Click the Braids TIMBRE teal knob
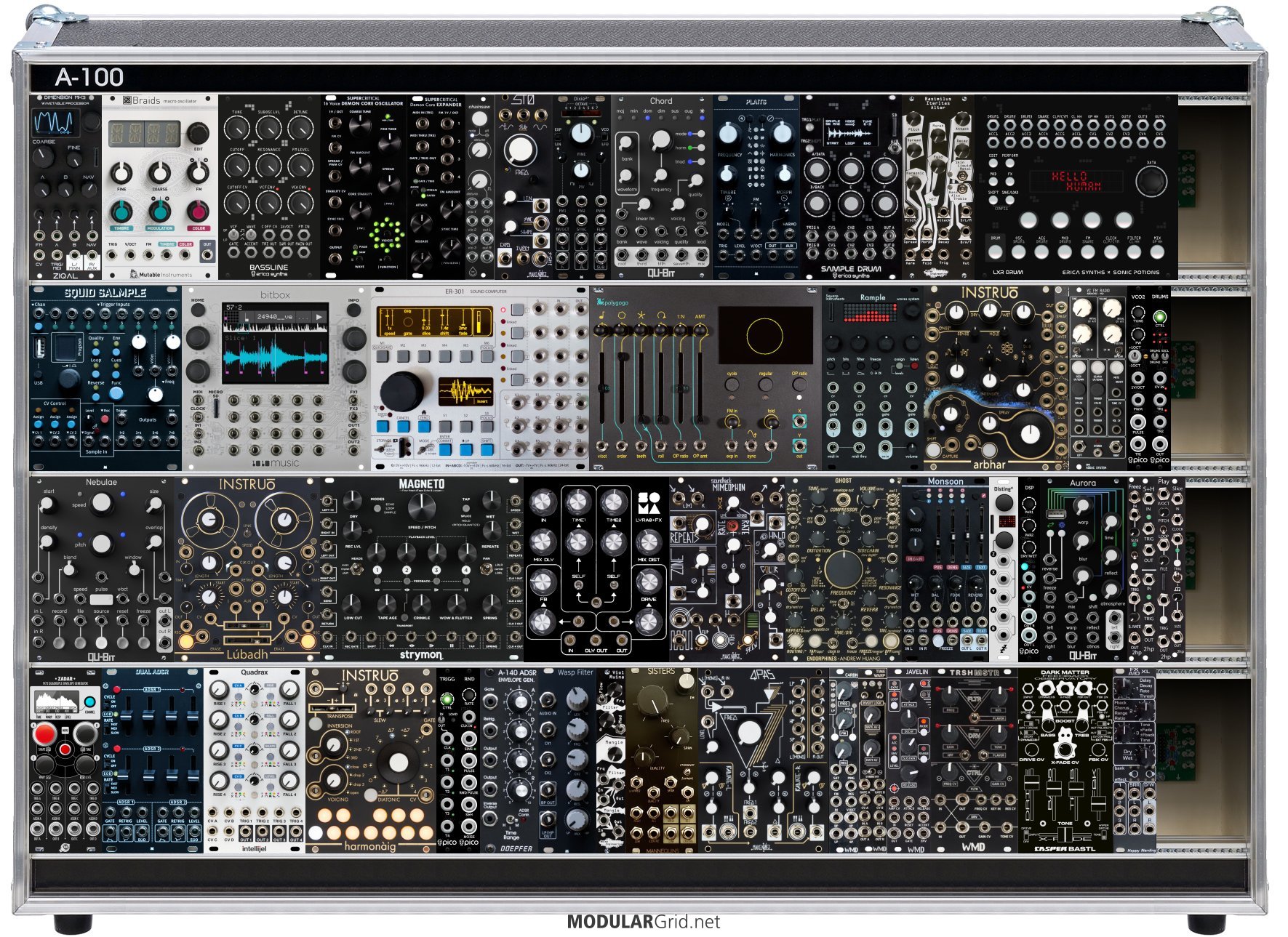Viewport: 1288px width, 937px height. tap(121, 212)
